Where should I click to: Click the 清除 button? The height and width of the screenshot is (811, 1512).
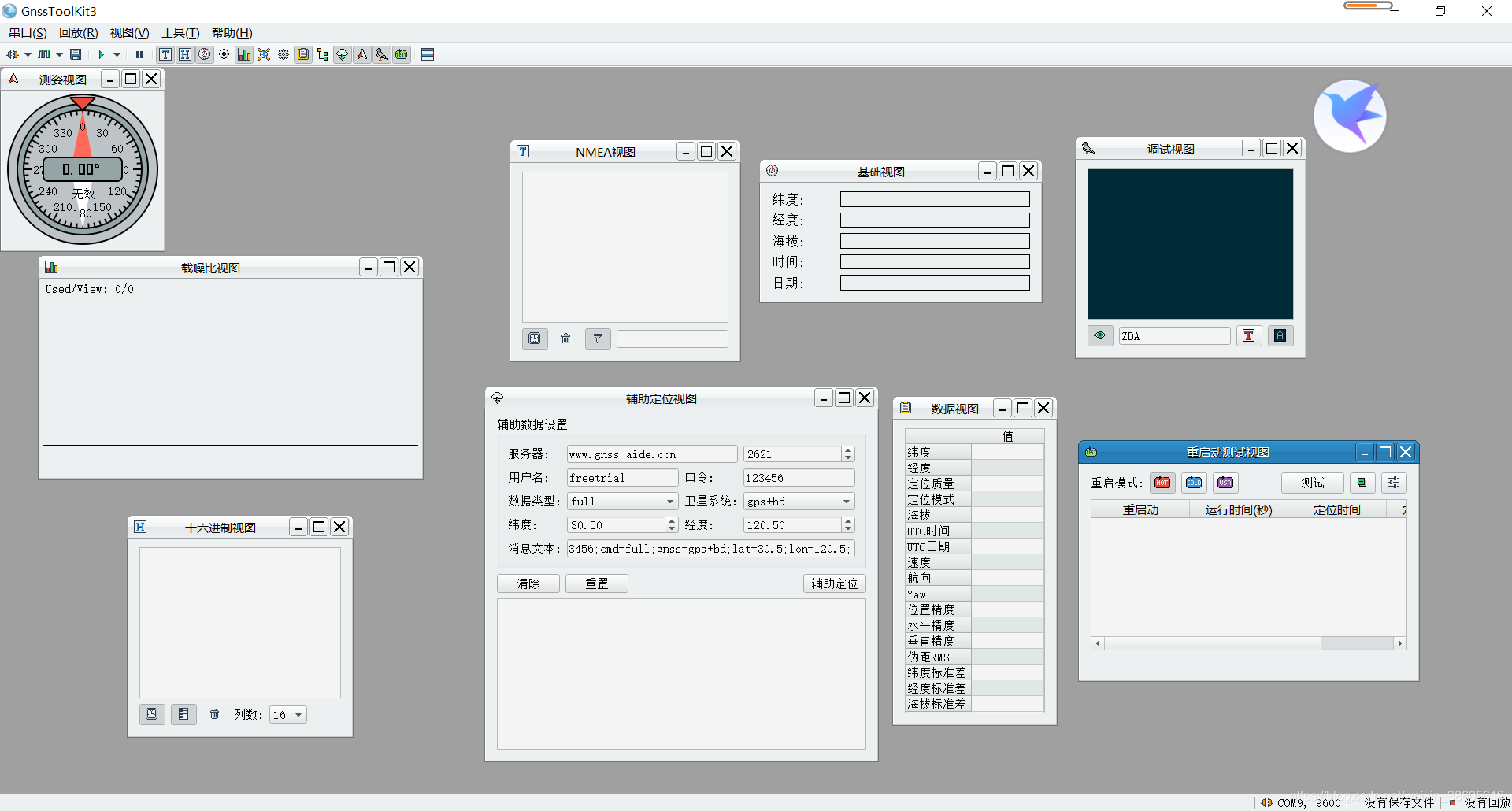tap(528, 583)
